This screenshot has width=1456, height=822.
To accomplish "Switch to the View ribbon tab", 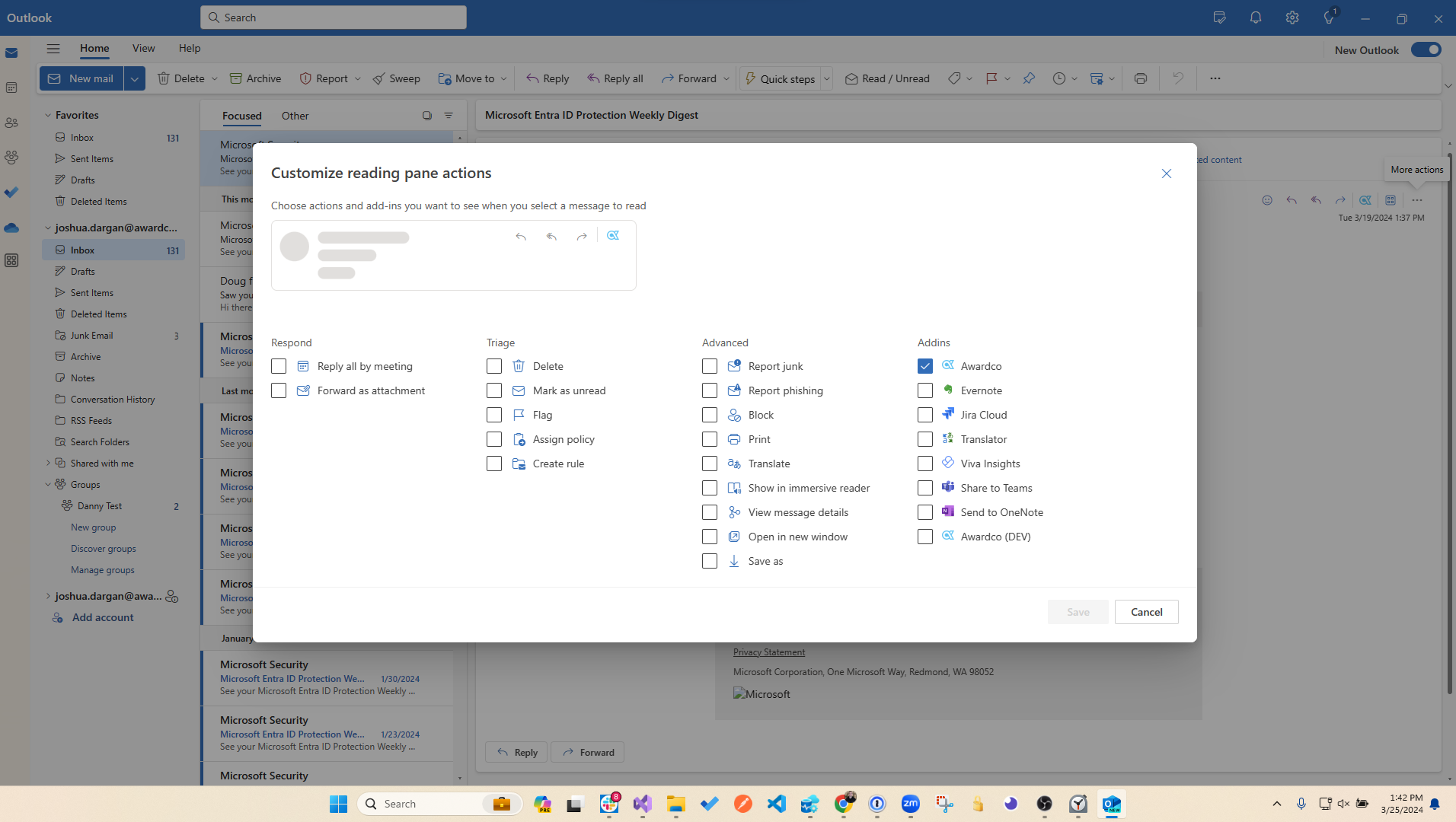I will tap(143, 48).
